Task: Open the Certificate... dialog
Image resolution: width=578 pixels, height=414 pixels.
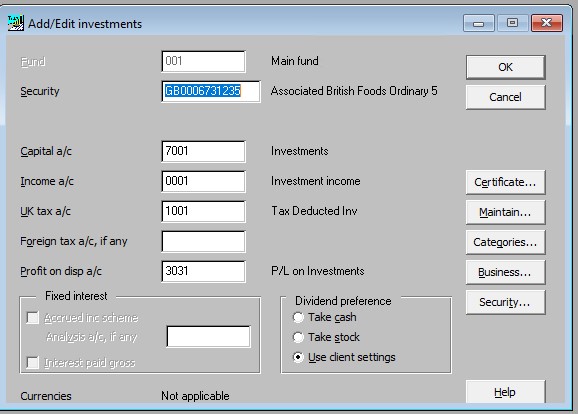Action: click(505, 182)
